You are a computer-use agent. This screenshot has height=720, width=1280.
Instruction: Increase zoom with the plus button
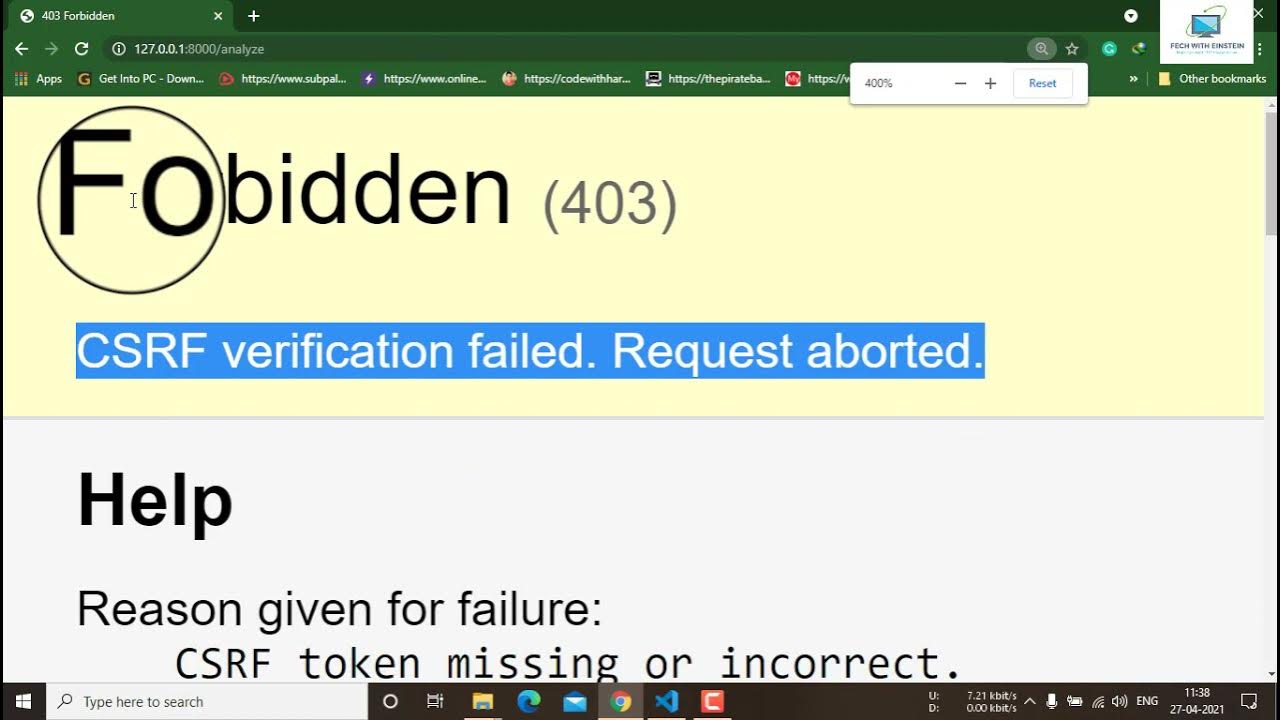click(x=990, y=83)
